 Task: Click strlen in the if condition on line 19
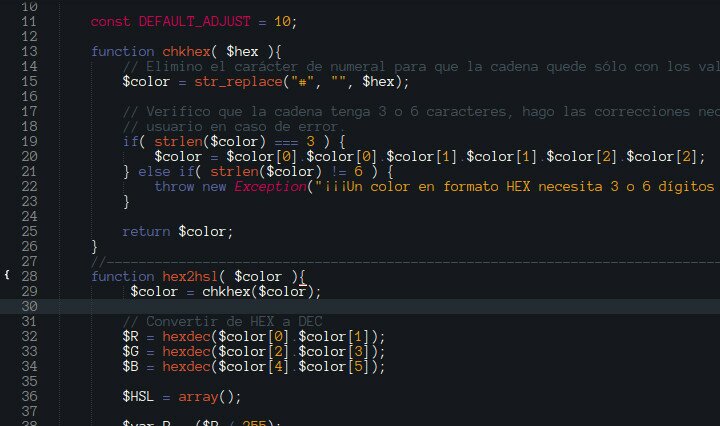click(x=178, y=141)
